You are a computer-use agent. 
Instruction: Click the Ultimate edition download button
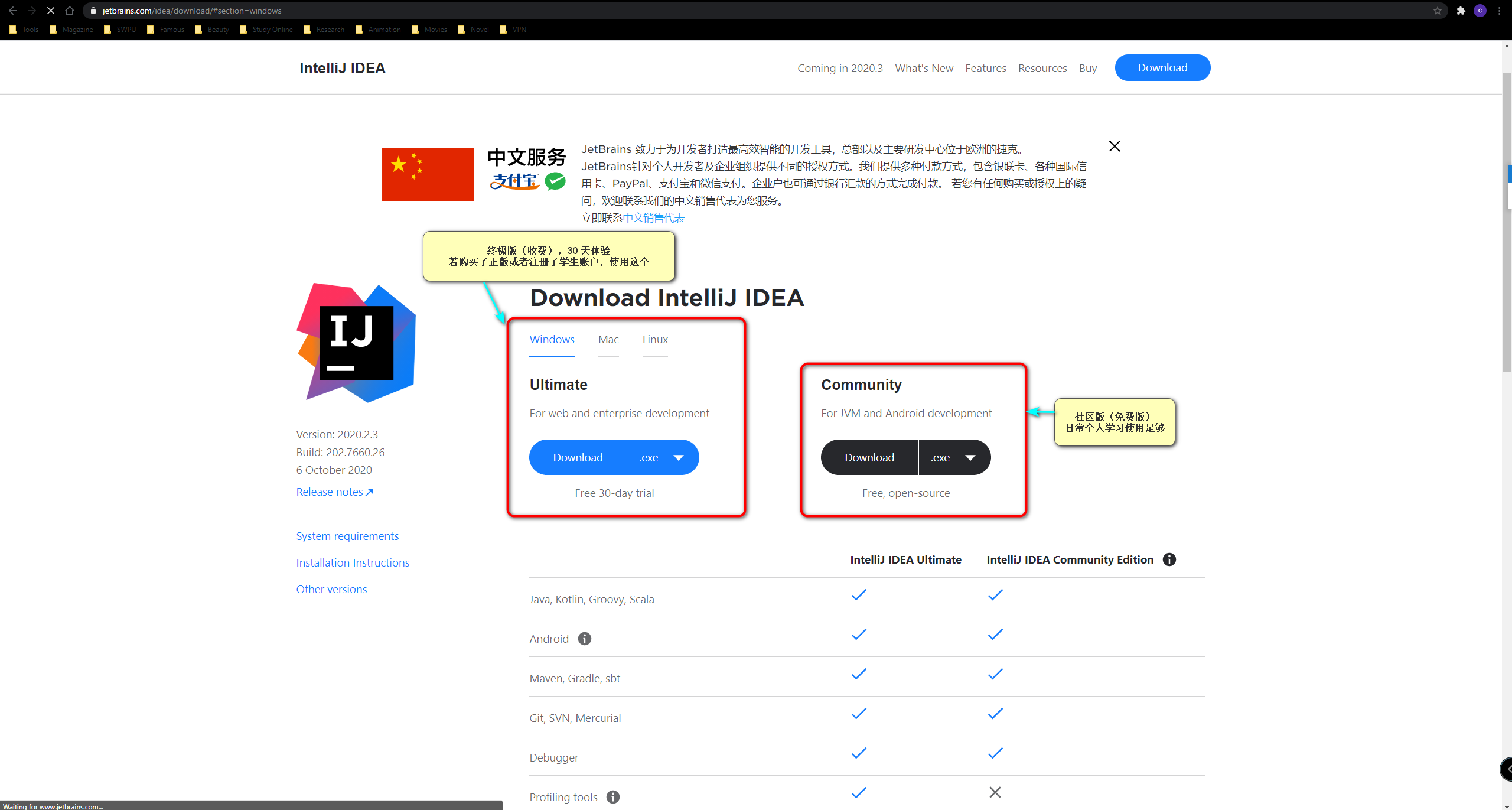click(577, 457)
